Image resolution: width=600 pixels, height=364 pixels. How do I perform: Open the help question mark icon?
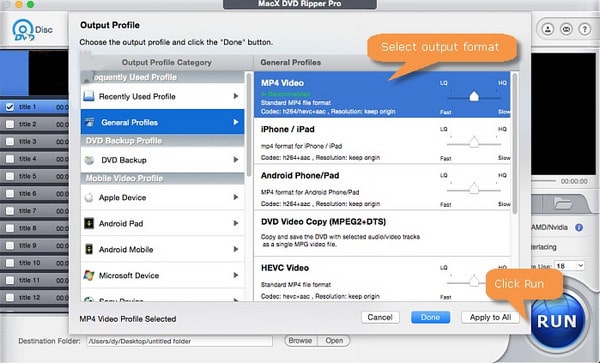(584, 29)
